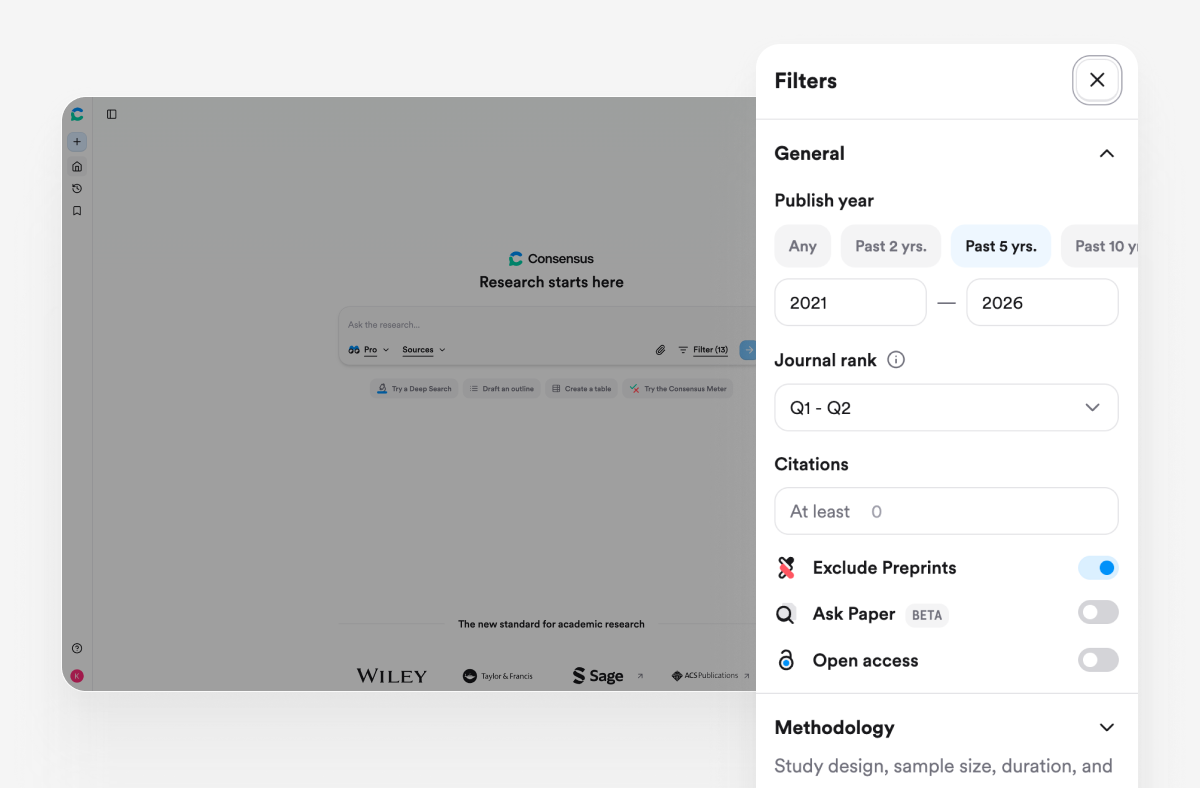Click Try the Consensus Meter chip
This screenshot has width=1200, height=788.
click(x=677, y=389)
